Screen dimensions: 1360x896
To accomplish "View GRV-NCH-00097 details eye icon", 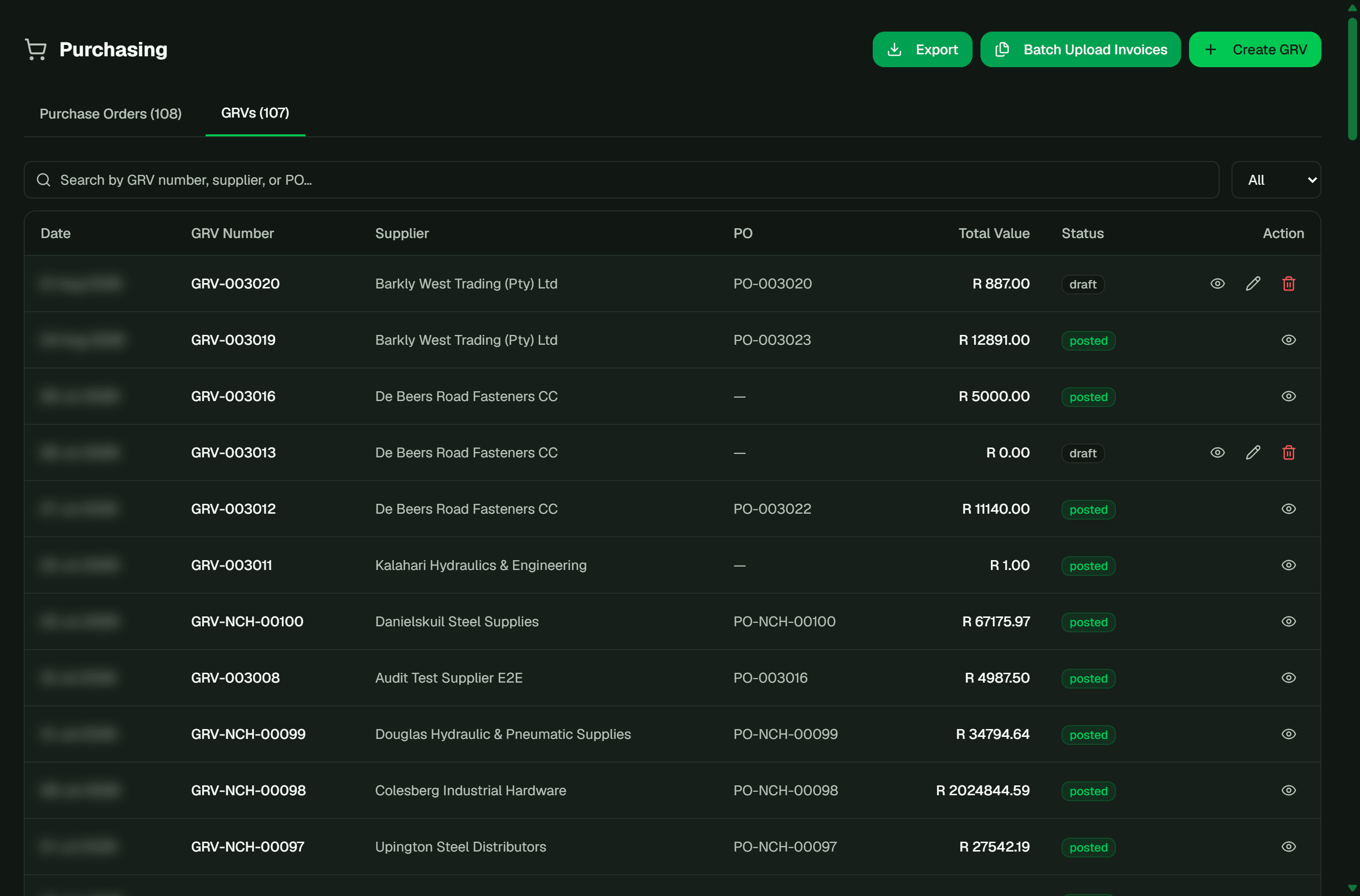I will point(1288,846).
